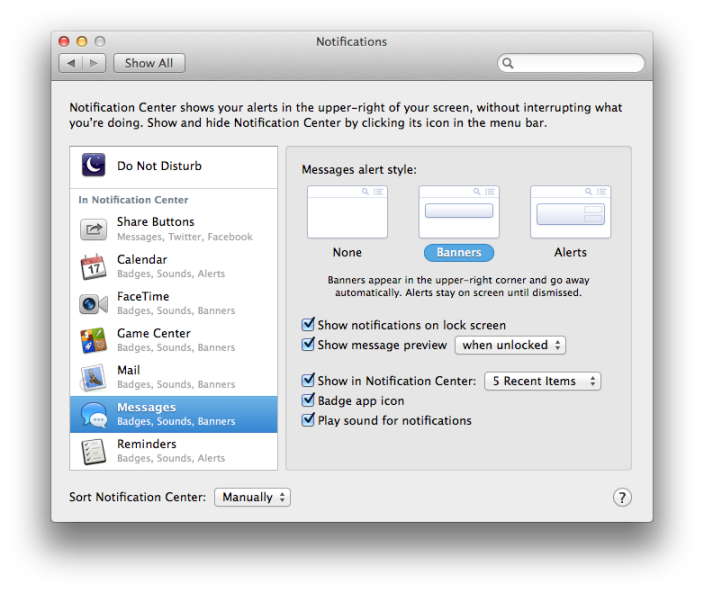The image size is (704, 593).
Task: Select the FaceTime camera icon
Action: tap(93, 303)
